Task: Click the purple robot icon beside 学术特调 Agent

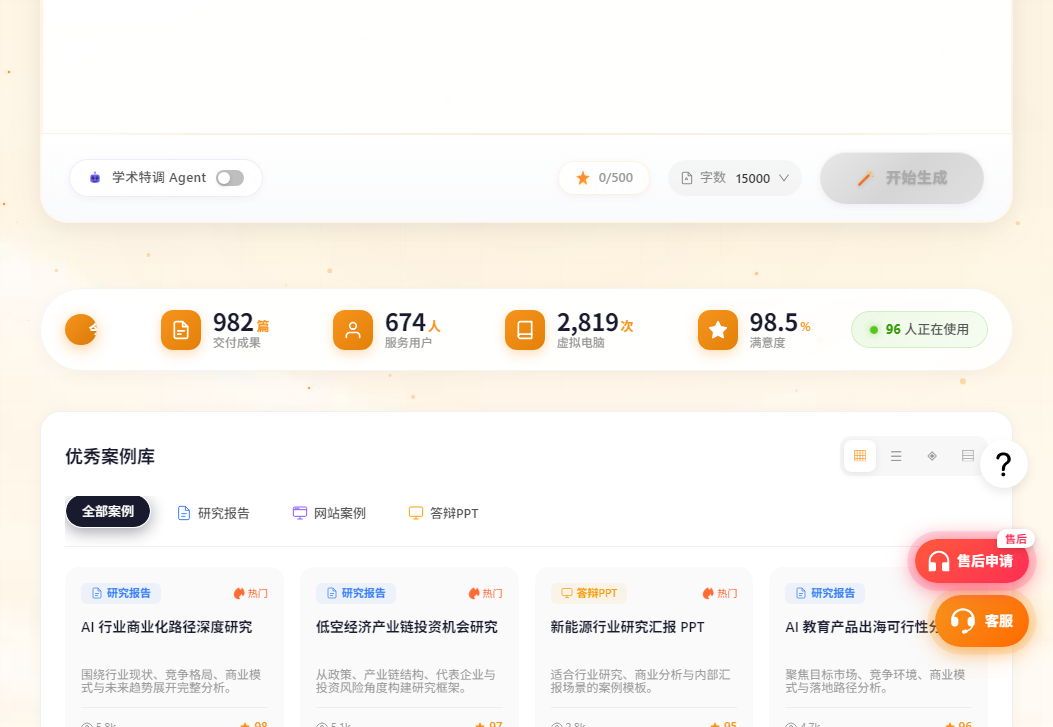Action: coord(95,178)
